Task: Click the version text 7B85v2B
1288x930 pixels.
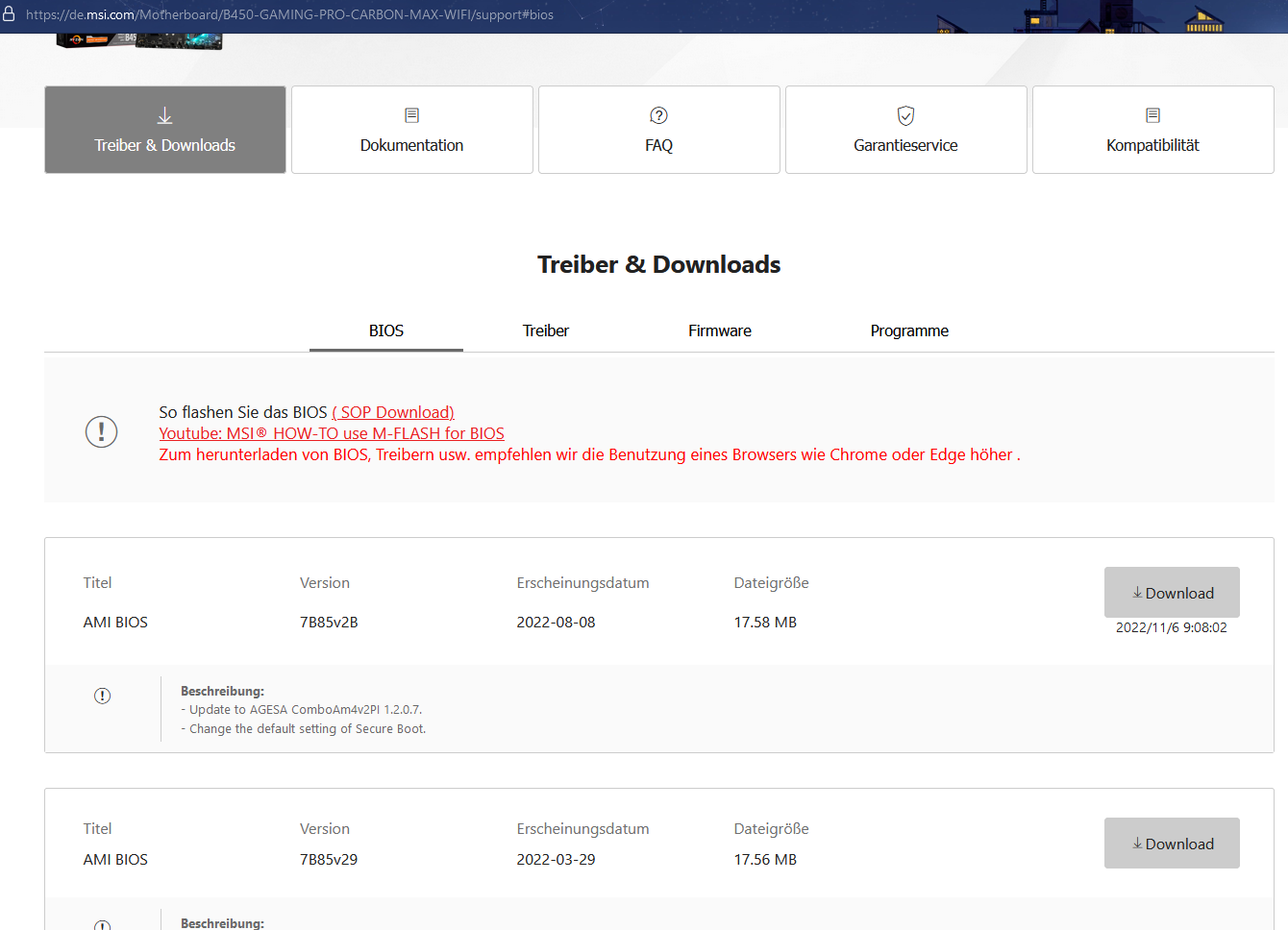Action: coord(329,623)
